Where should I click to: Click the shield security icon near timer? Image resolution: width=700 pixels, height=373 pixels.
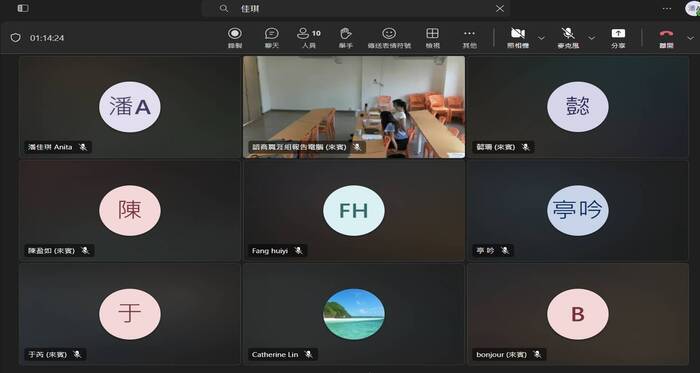pyautogui.click(x=16, y=38)
